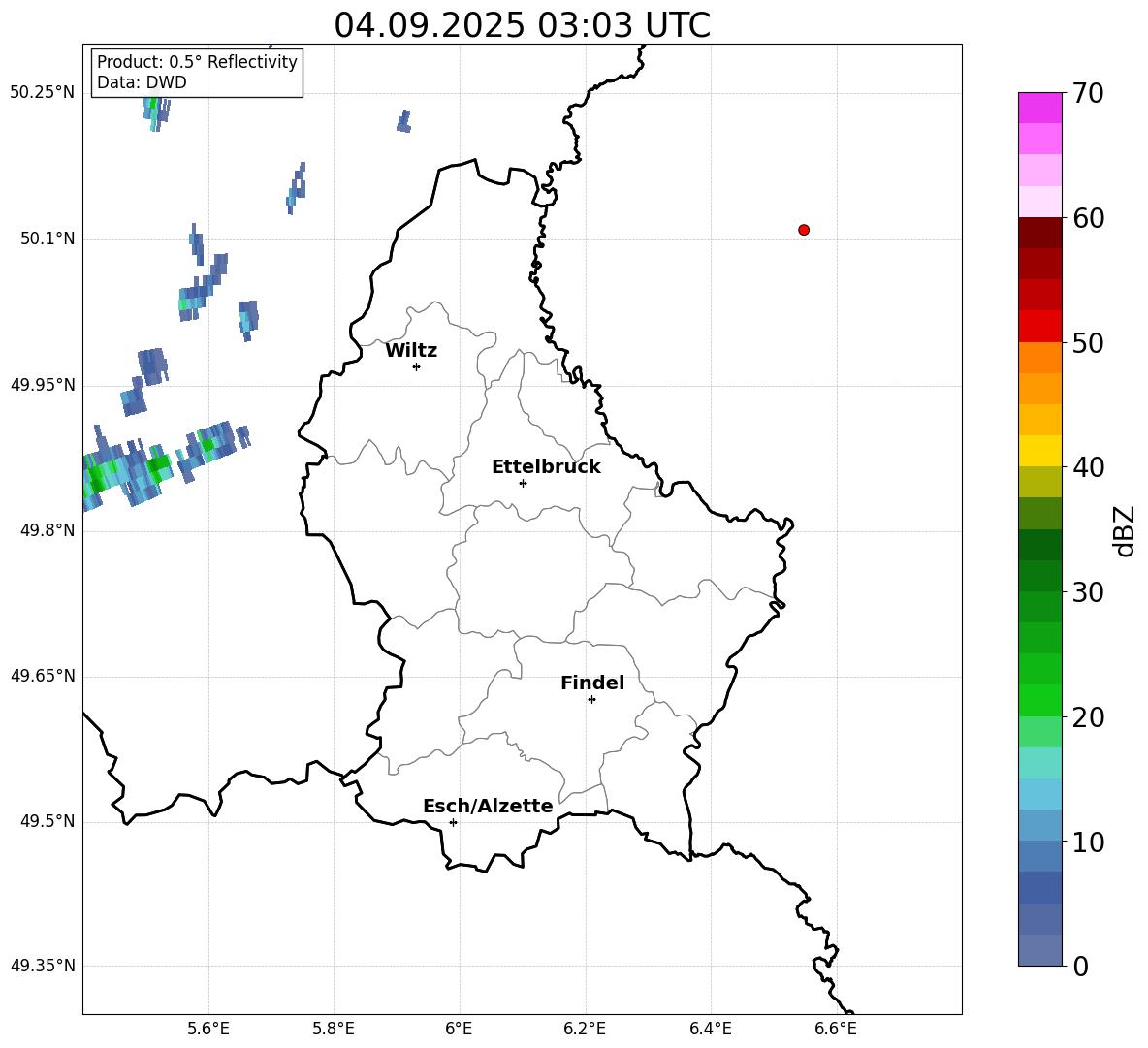The height and width of the screenshot is (1048, 1148).
Task: Click the Ettelbruck station cross marker
Action: coord(523,483)
